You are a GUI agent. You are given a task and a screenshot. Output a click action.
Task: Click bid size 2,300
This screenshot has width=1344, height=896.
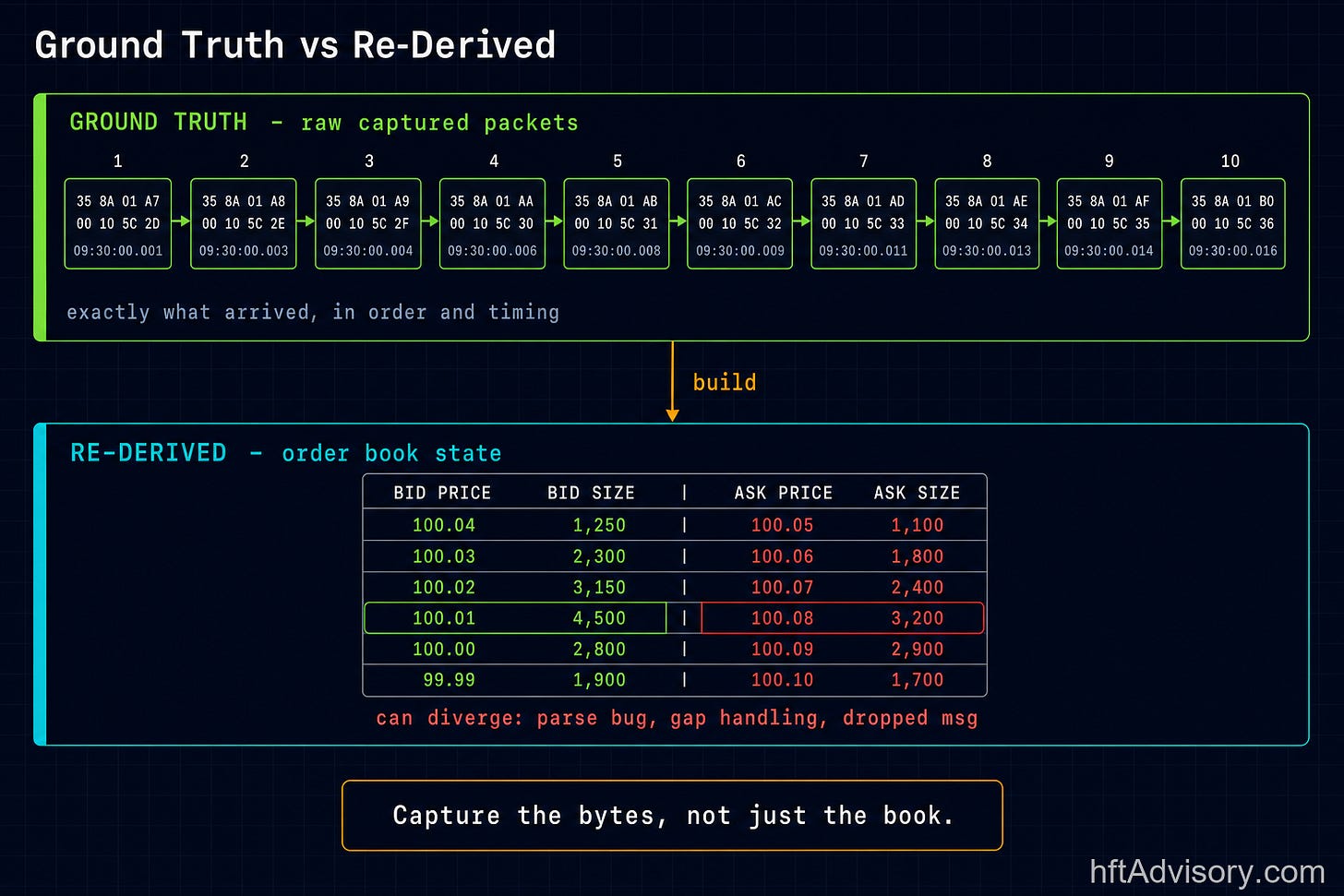(x=599, y=556)
